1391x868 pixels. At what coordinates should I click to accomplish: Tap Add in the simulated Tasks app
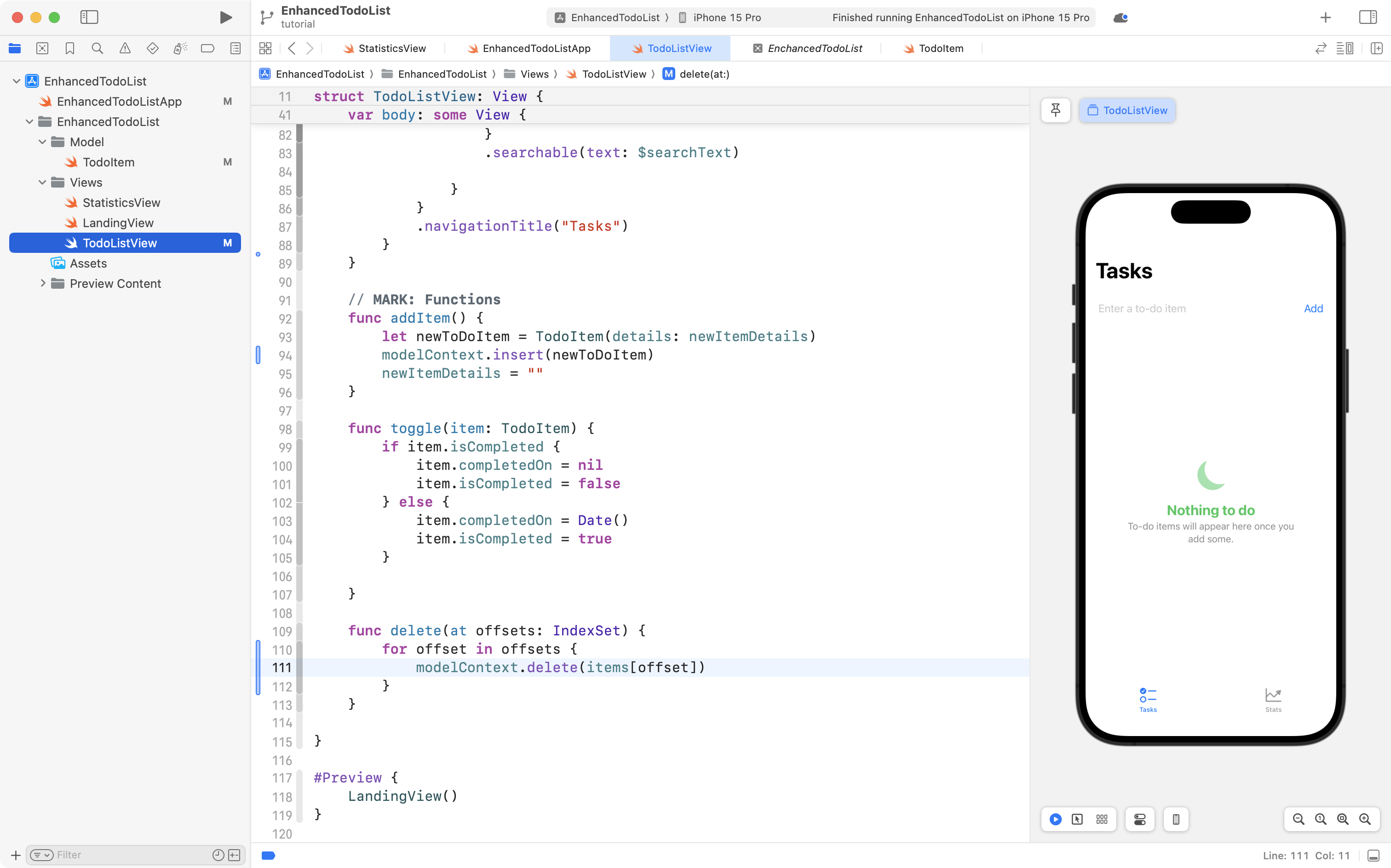click(x=1313, y=308)
